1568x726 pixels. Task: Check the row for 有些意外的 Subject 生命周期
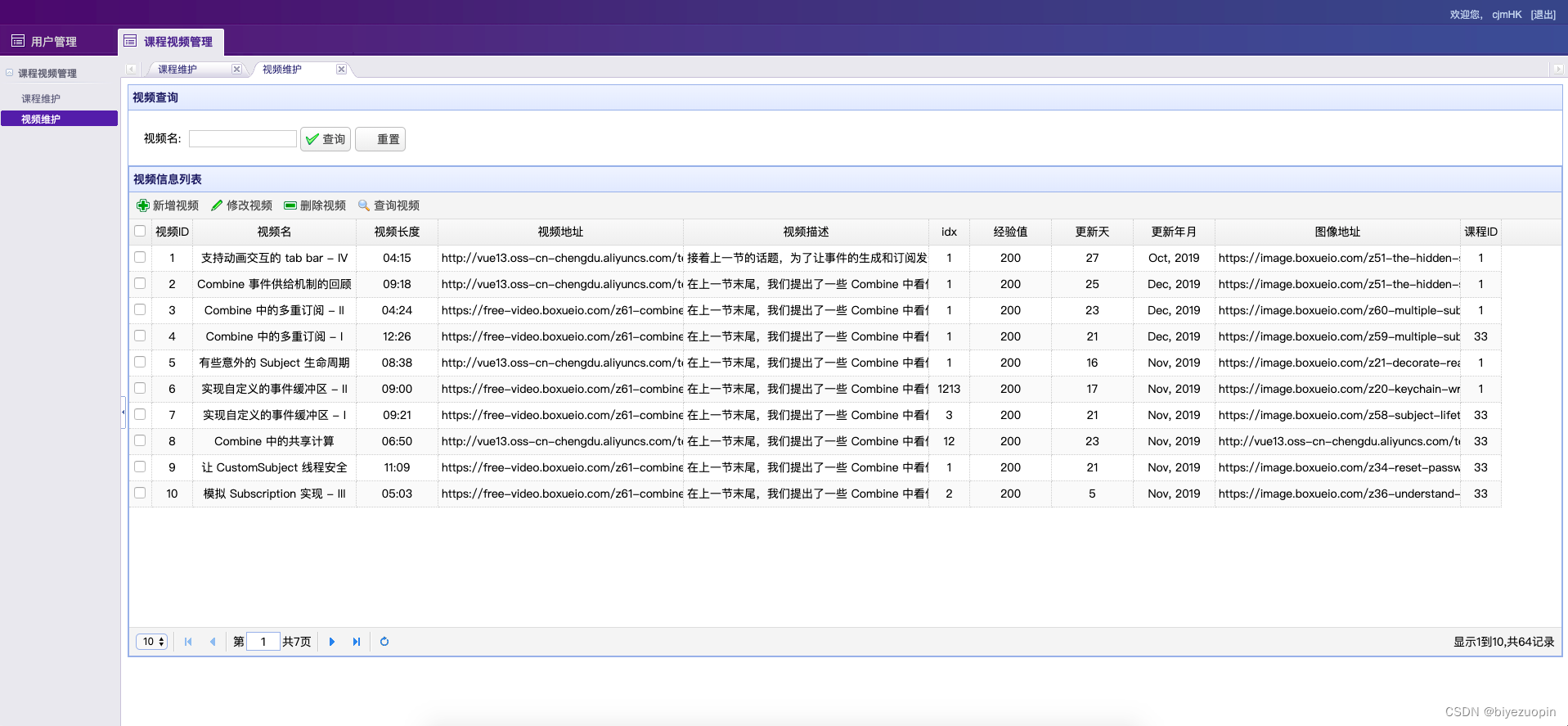[140, 363]
